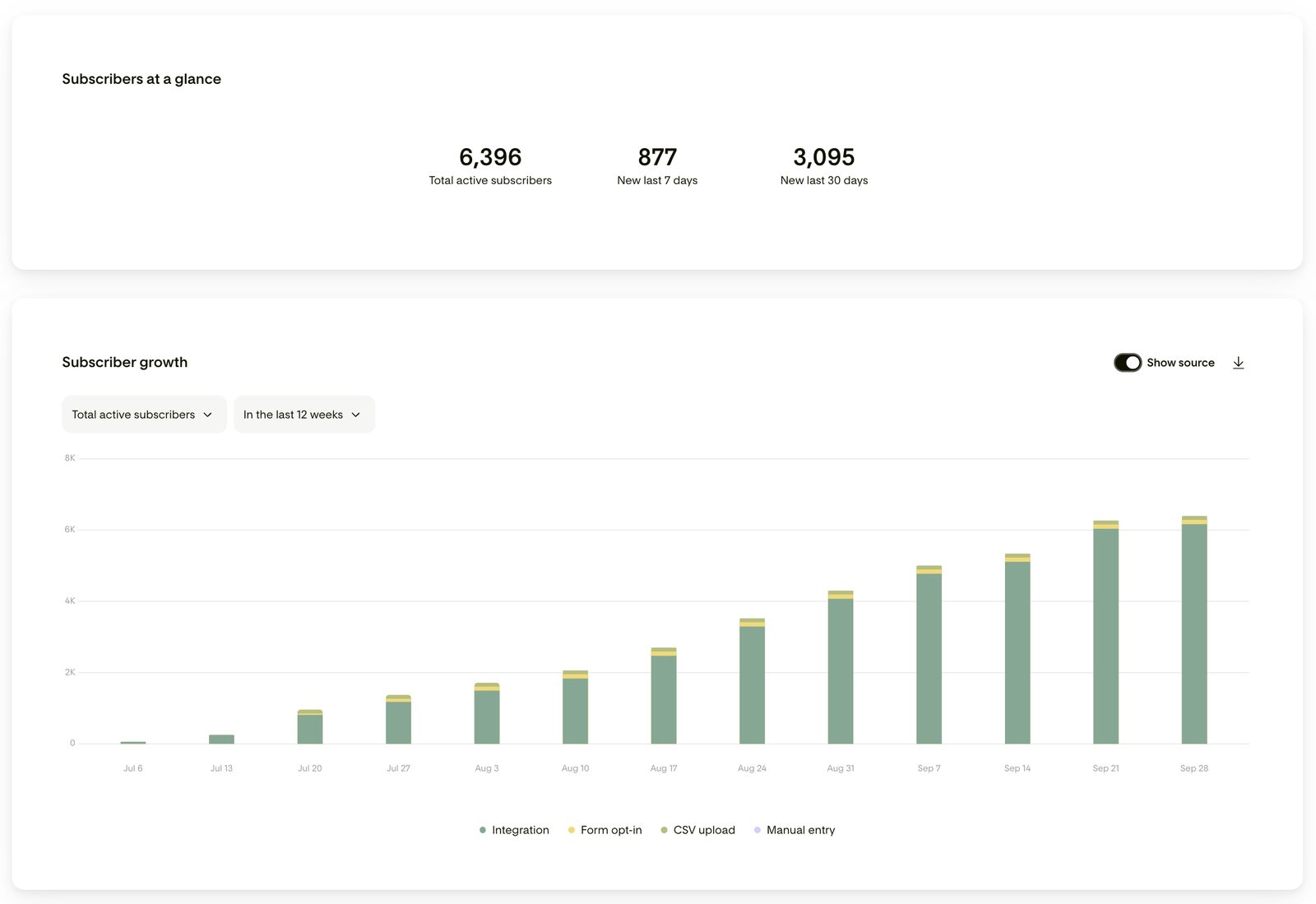Screen dimensions: 1316x904
Task: Toggle Integration series in chart legend
Action: pos(514,830)
